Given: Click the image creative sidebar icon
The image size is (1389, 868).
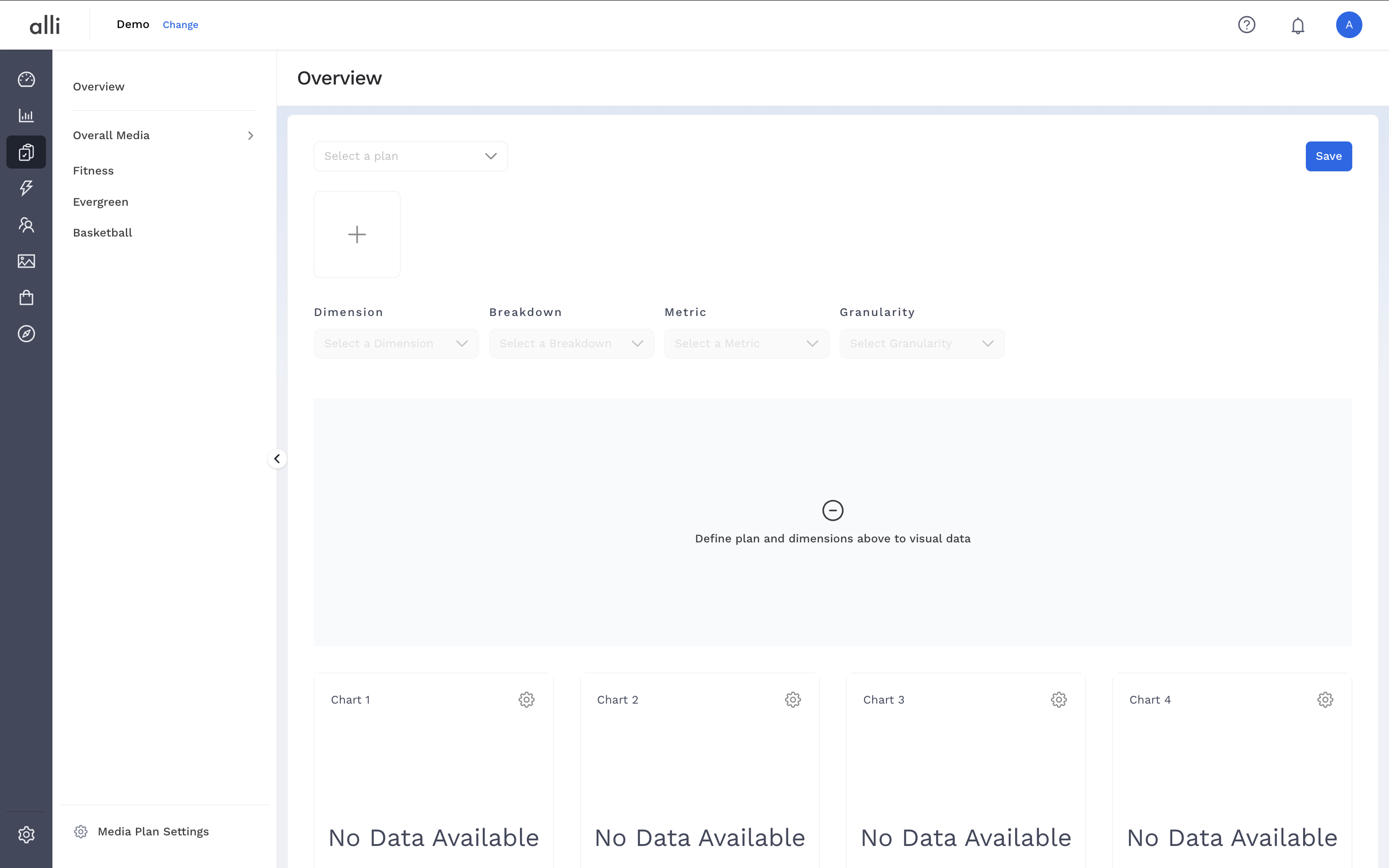Looking at the screenshot, I should point(26,261).
